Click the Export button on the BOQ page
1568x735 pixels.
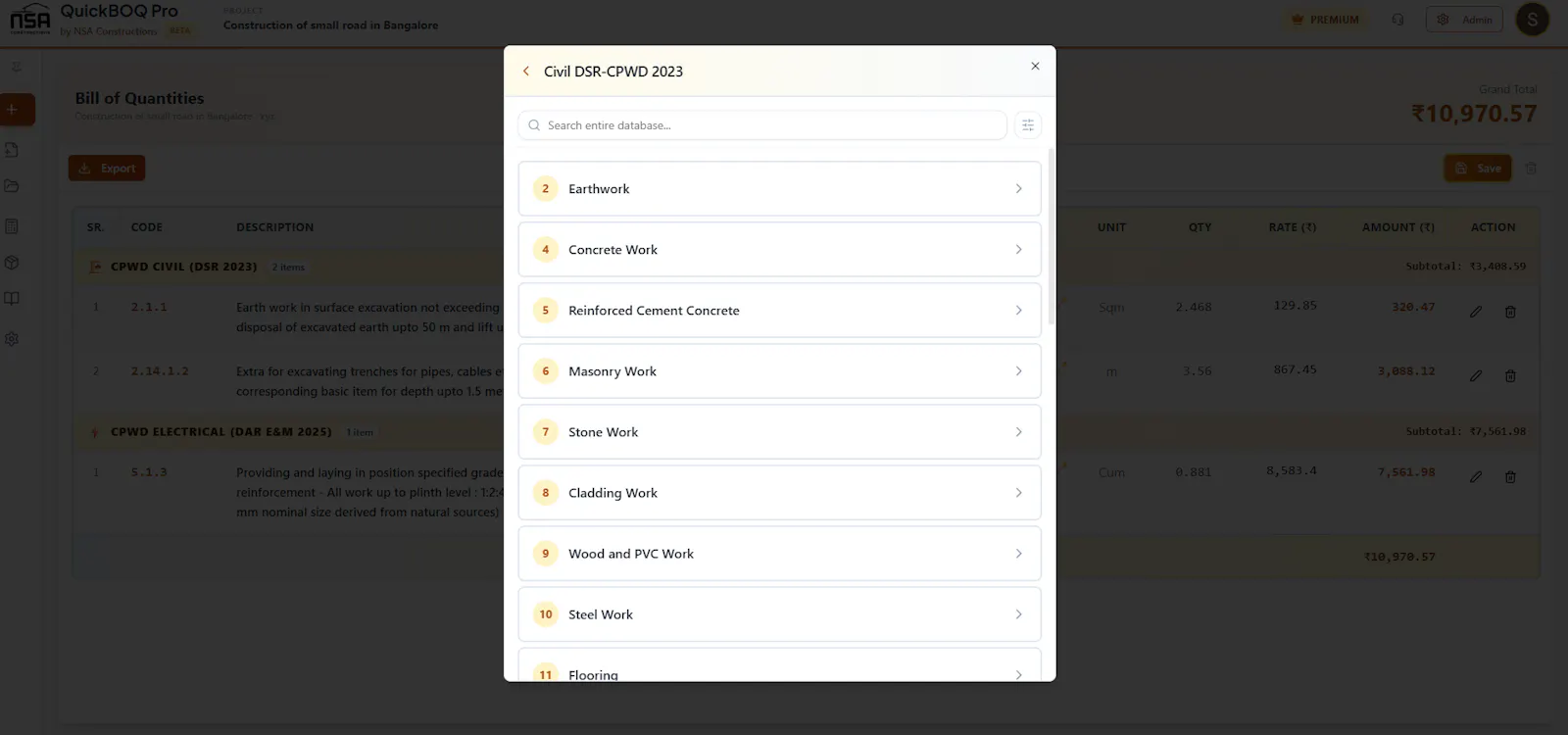pos(107,169)
